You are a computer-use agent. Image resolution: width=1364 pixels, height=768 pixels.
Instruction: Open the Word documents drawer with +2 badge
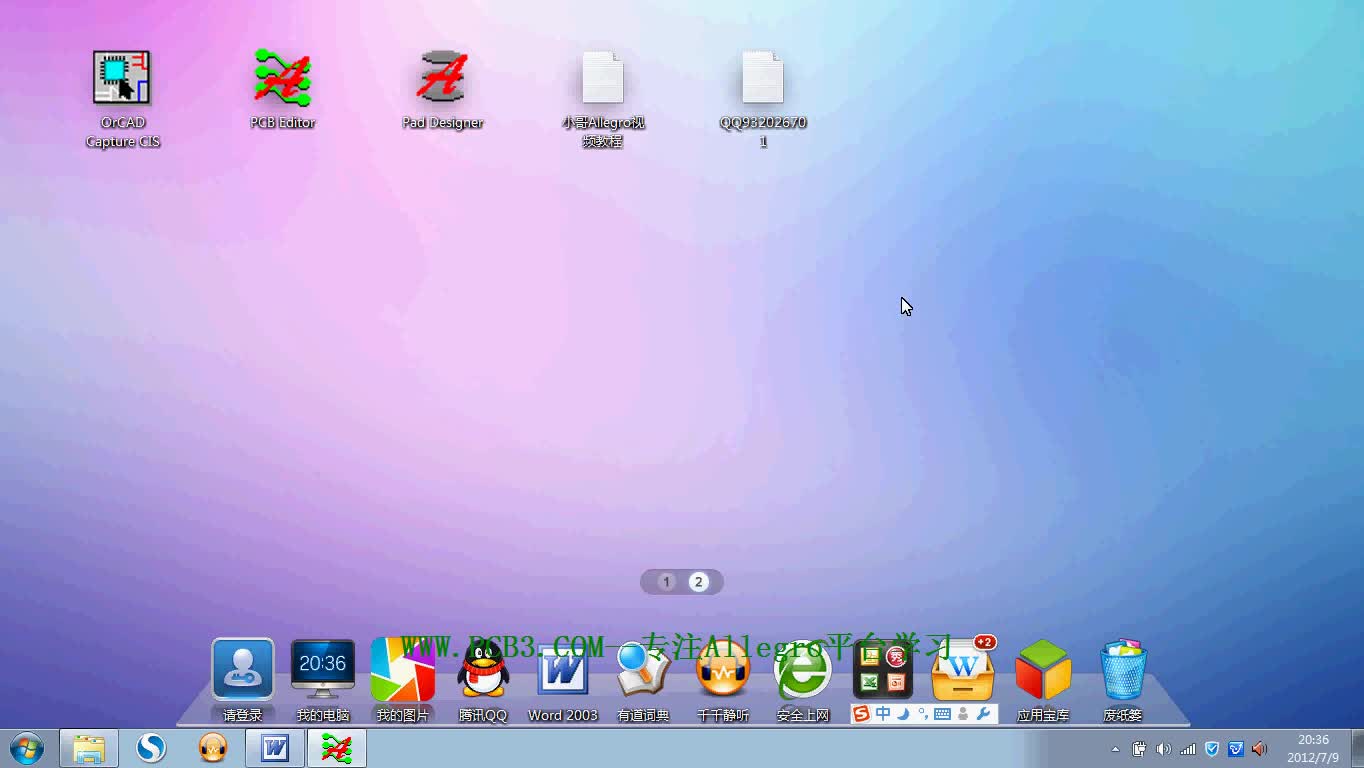[963, 670]
